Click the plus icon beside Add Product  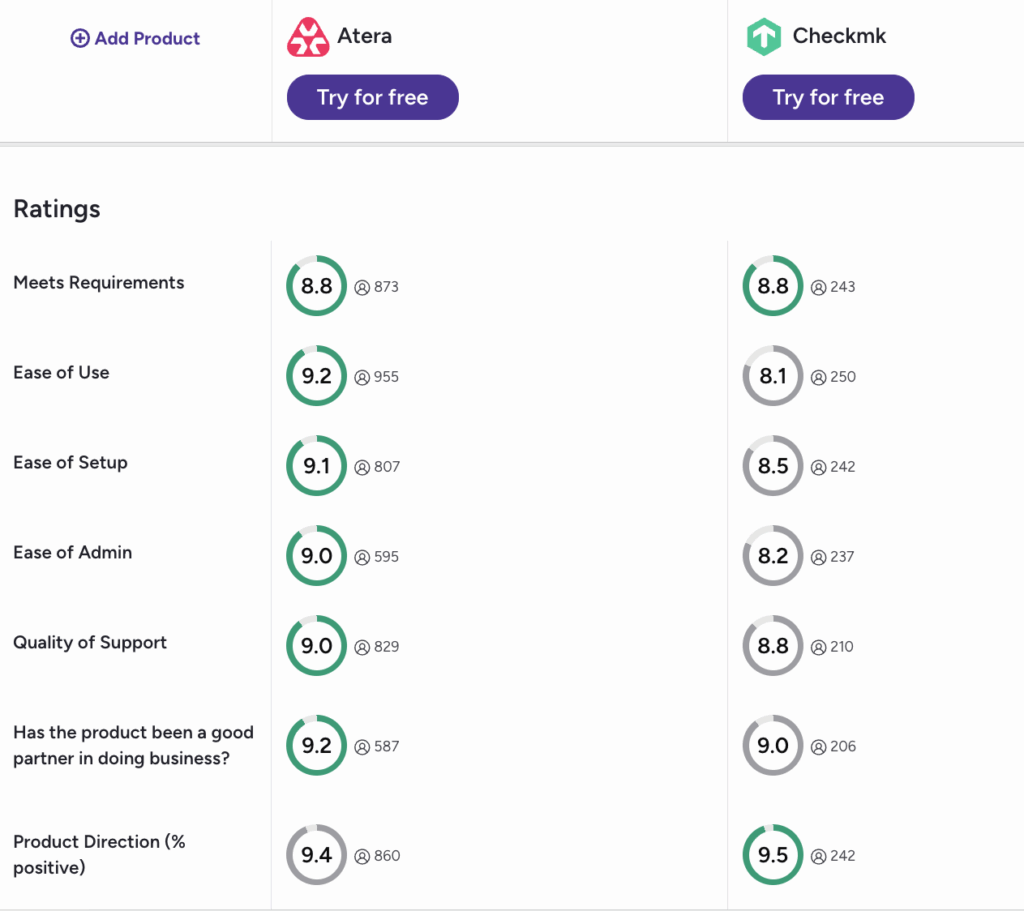point(80,39)
